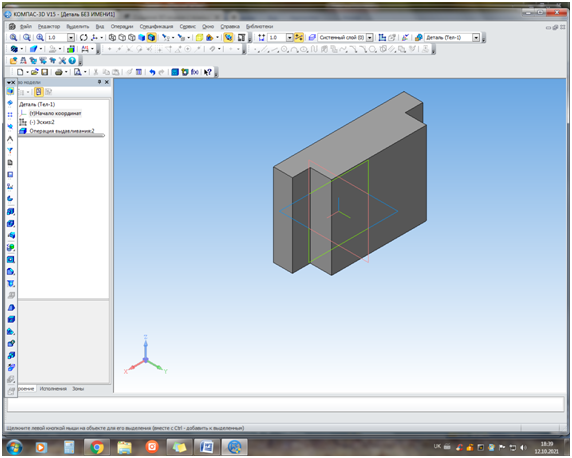The image size is (572, 458).
Task: Open the Сервис menu
Action: pos(188,26)
